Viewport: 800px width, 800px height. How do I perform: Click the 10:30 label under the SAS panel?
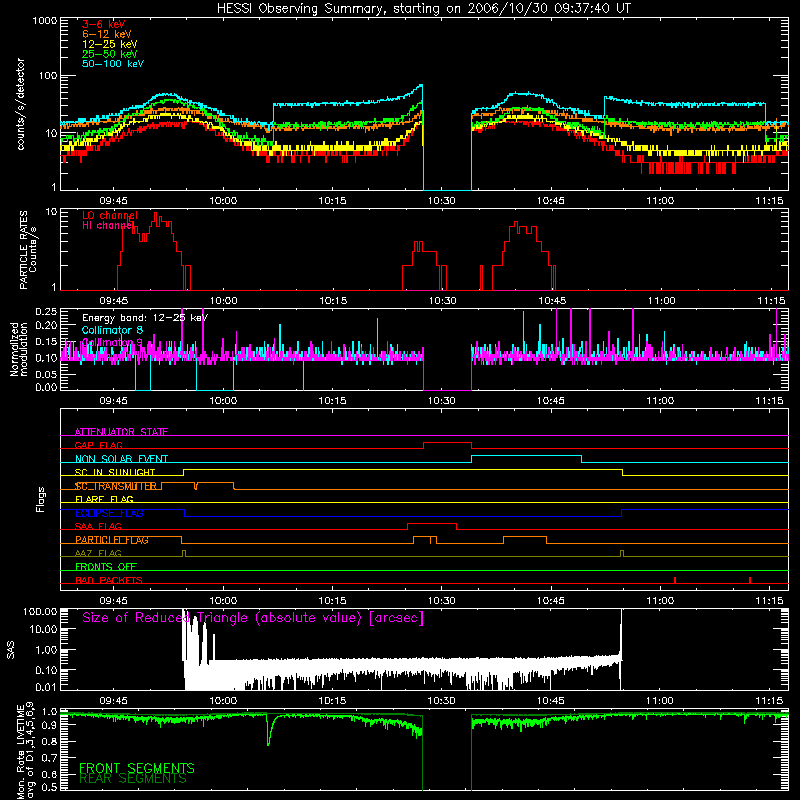[x=441, y=701]
